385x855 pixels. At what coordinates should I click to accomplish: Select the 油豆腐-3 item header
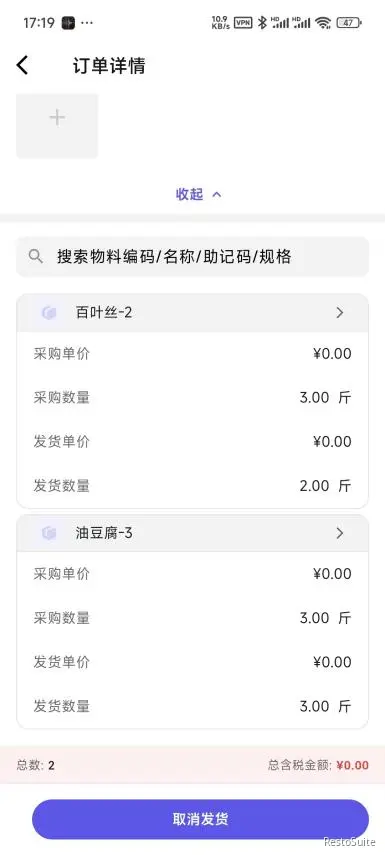[192, 533]
